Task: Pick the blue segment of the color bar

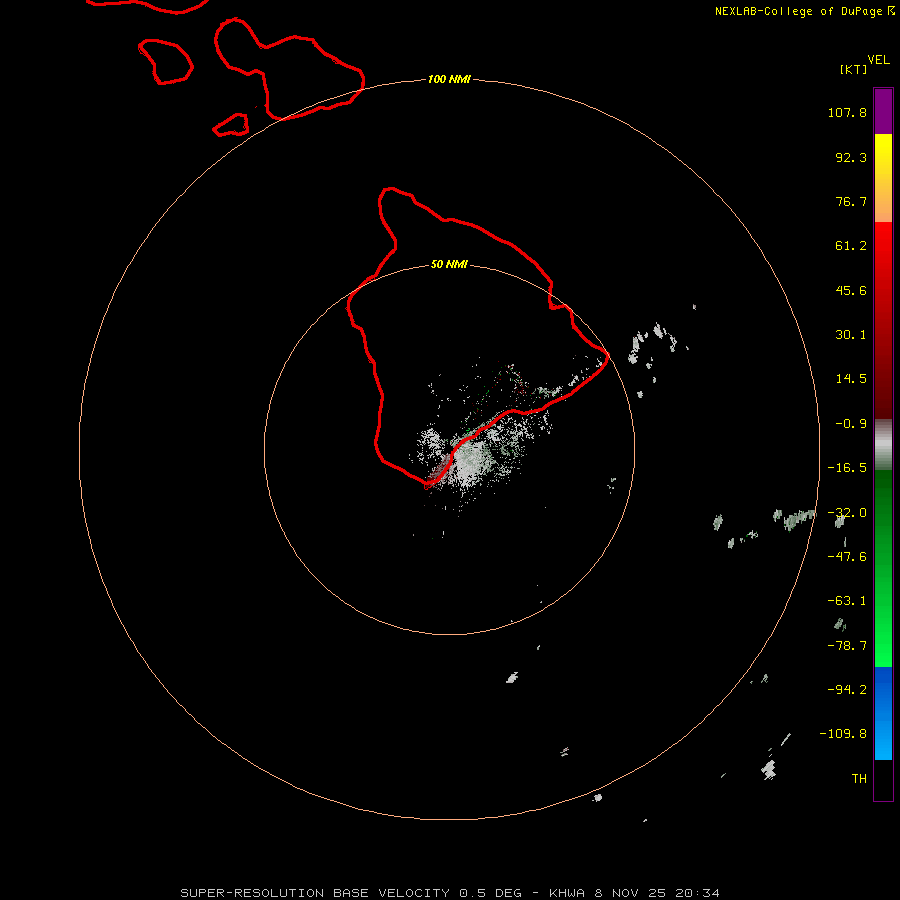Action: pos(883,713)
